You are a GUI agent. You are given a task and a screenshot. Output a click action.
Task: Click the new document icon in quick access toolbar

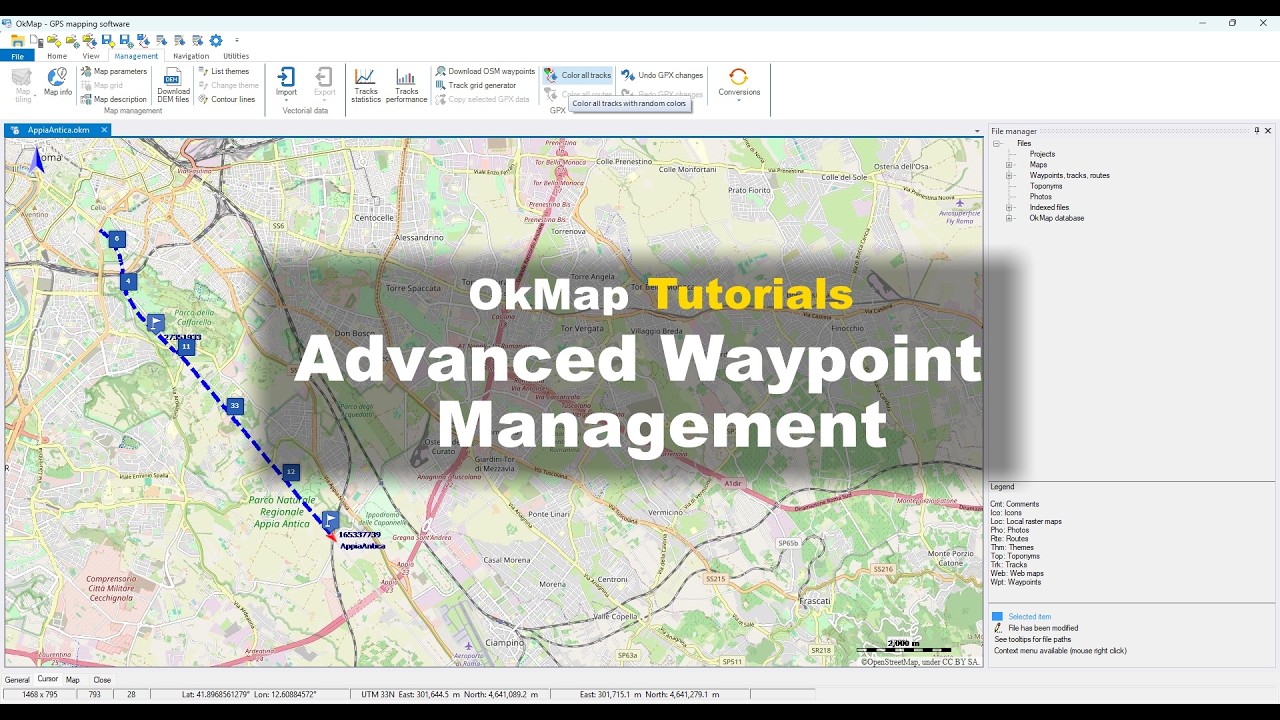(x=35, y=40)
